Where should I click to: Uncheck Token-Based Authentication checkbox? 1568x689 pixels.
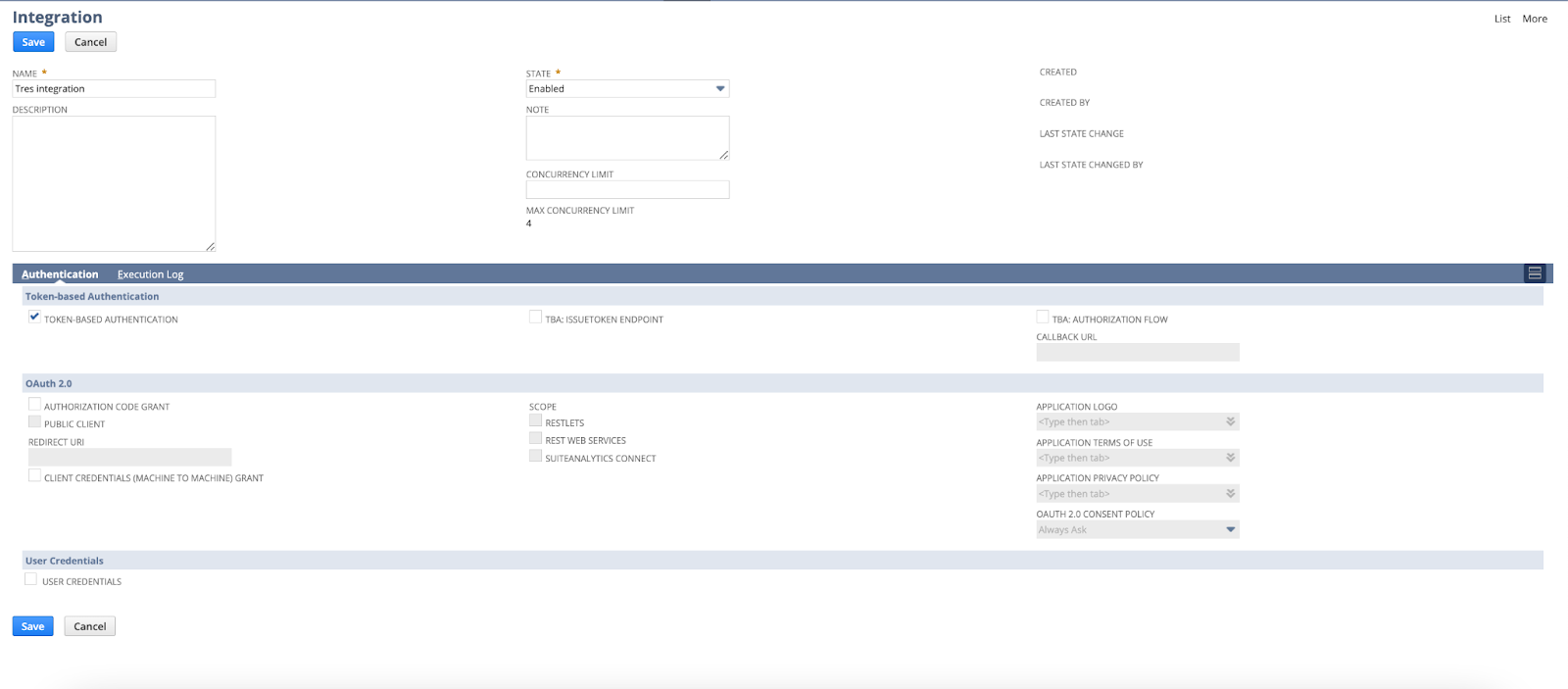click(35, 318)
